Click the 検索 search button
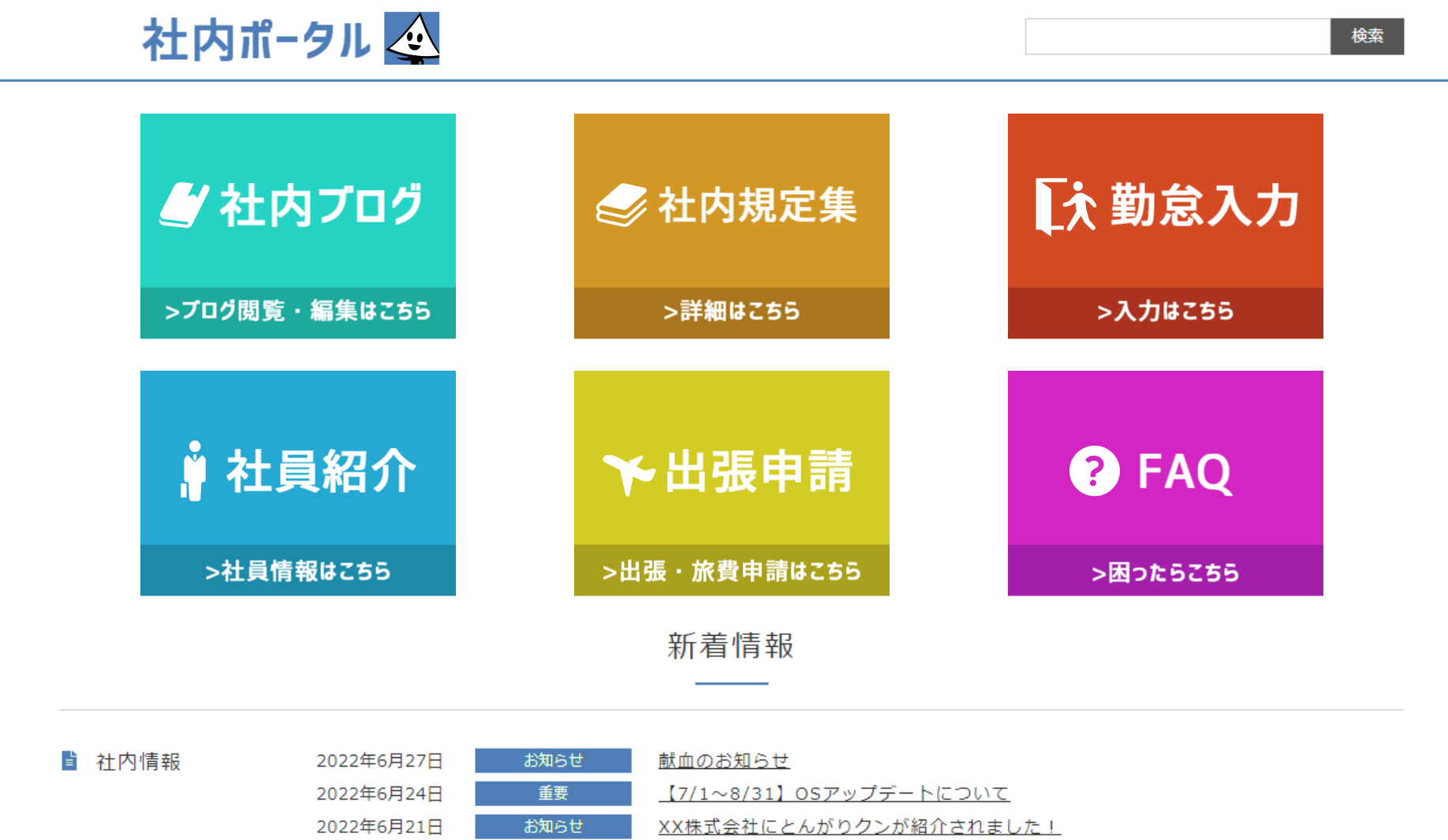Viewport: 1448px width, 840px height. 1367,36
